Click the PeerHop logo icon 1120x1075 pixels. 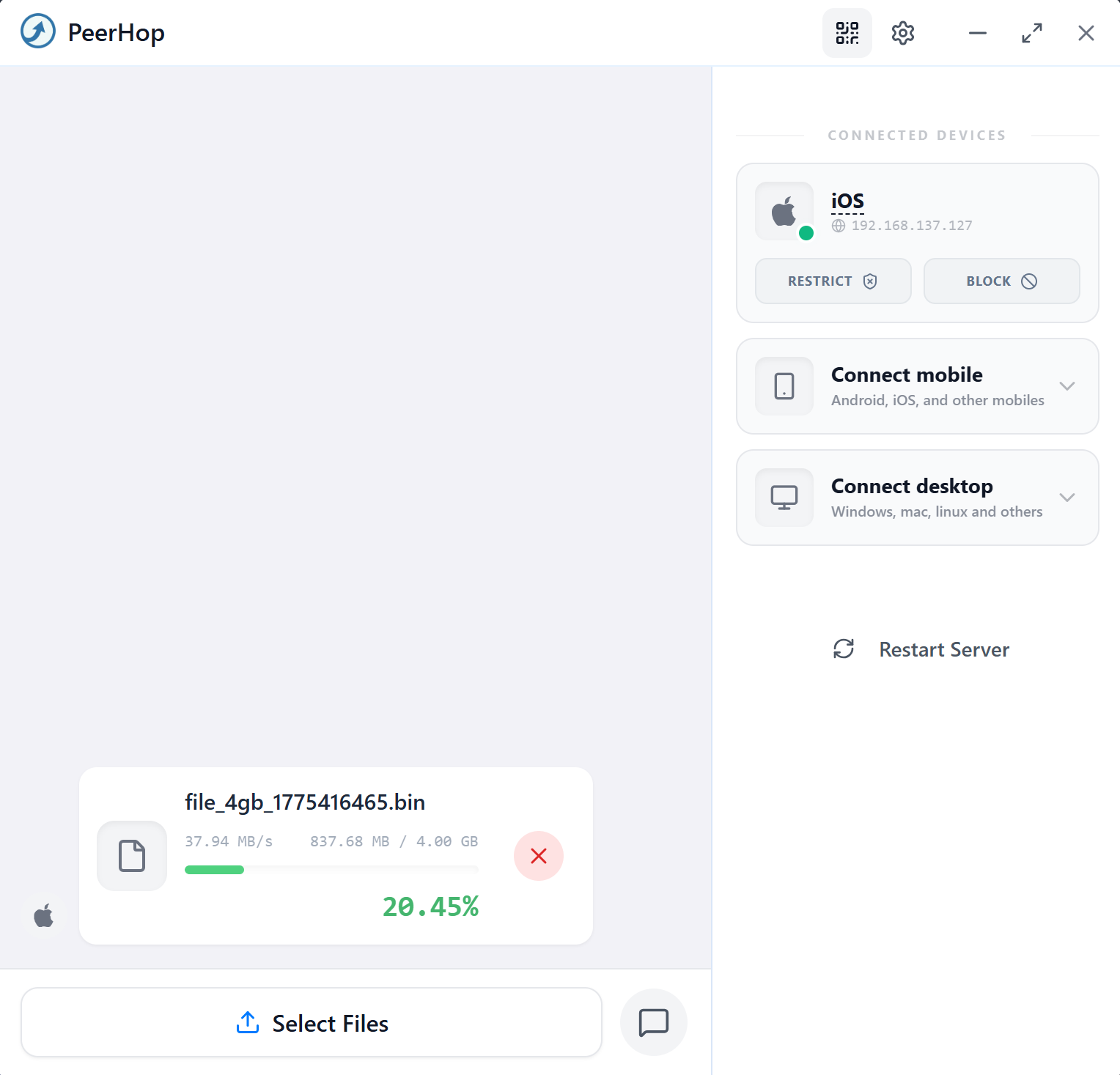pyautogui.click(x=38, y=32)
